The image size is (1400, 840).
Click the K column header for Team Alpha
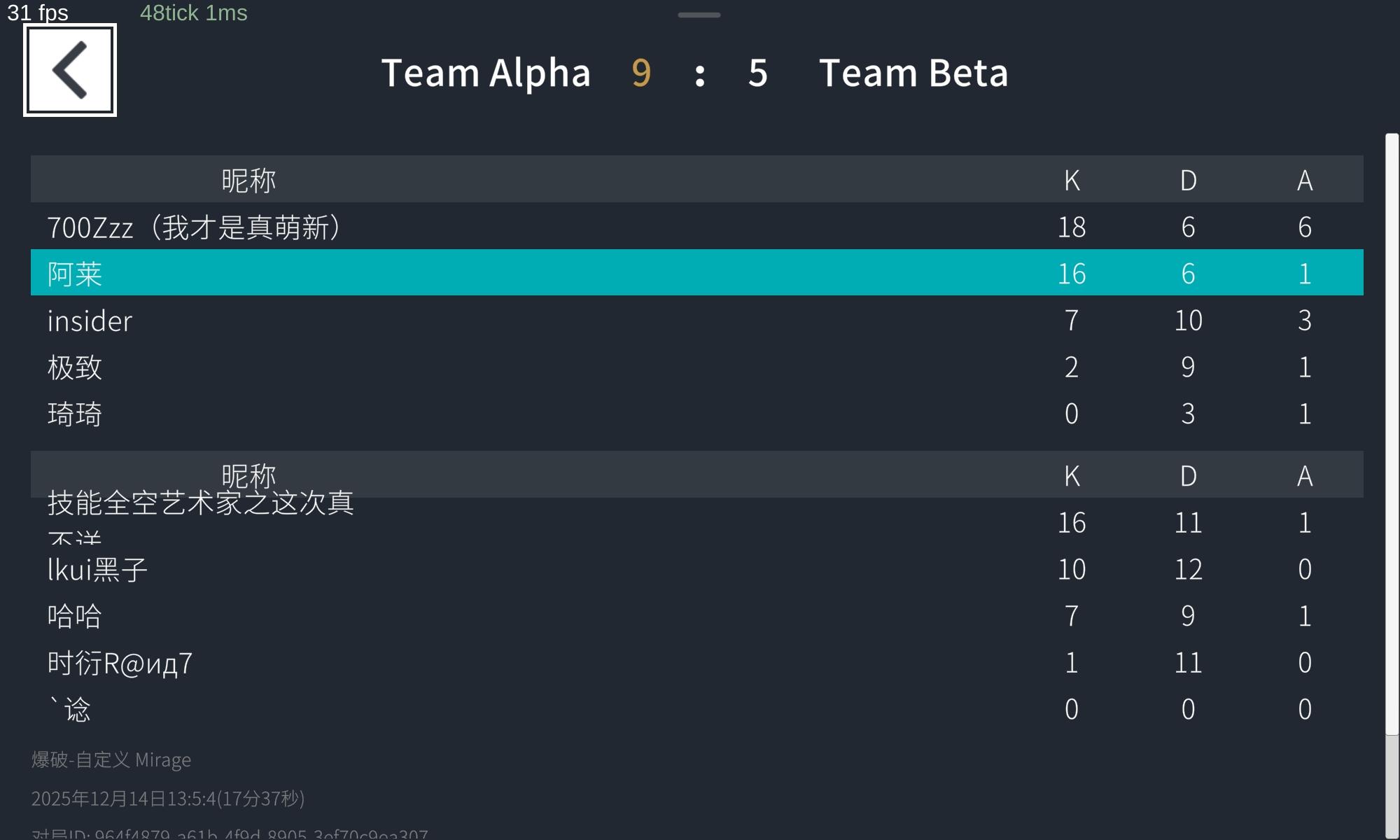(x=1072, y=180)
